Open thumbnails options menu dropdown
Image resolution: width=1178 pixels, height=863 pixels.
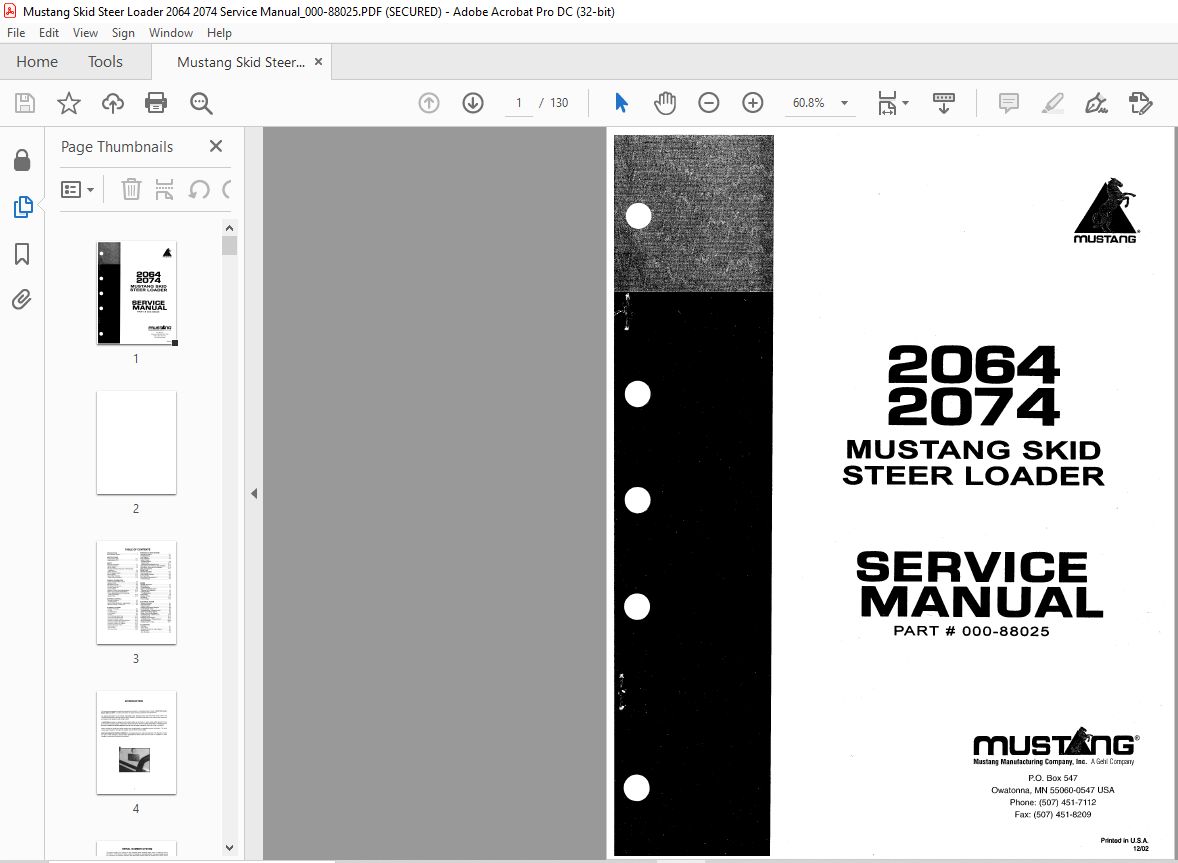pyautogui.click(x=77, y=189)
